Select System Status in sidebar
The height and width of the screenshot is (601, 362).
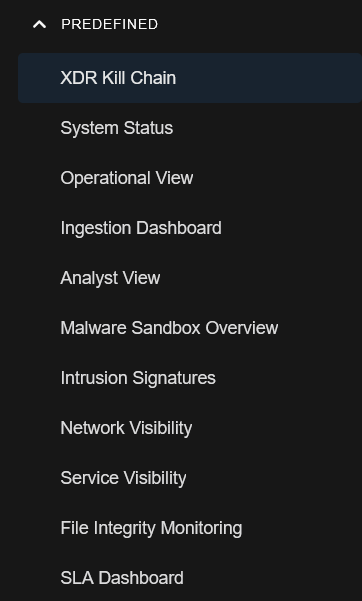tap(117, 128)
